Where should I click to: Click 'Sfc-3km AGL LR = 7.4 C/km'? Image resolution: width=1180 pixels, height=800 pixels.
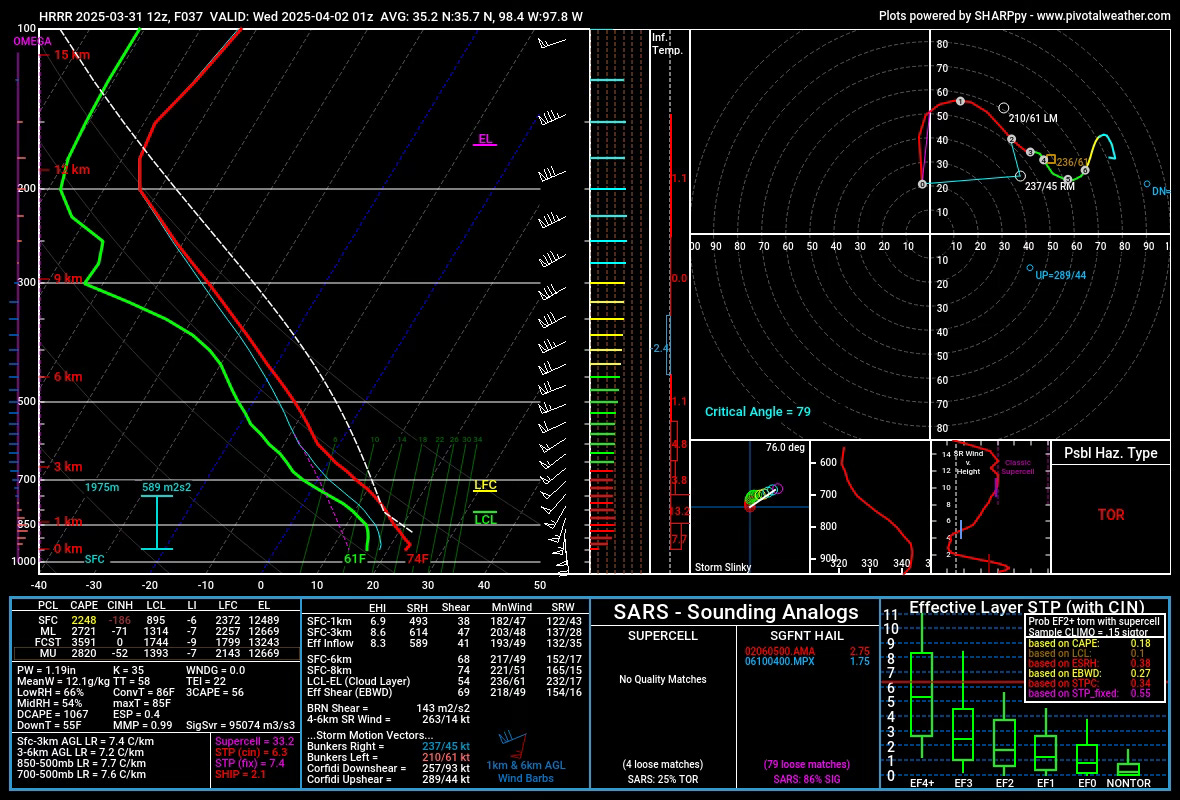[x=85, y=741]
